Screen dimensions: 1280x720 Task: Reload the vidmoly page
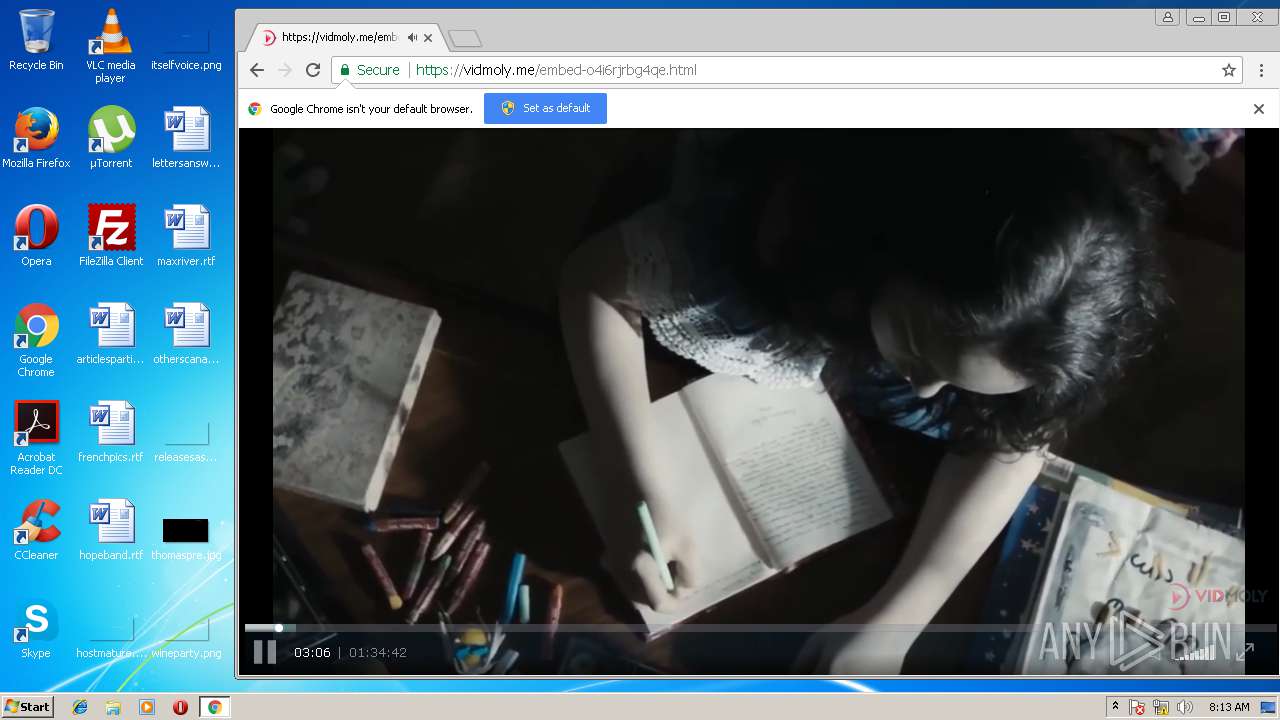[313, 70]
